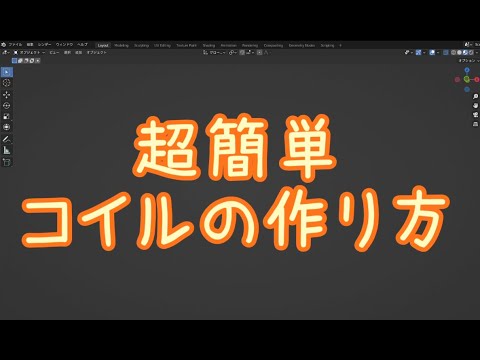Open the Window menu
The width and height of the screenshot is (480, 360).
[x=64, y=45]
